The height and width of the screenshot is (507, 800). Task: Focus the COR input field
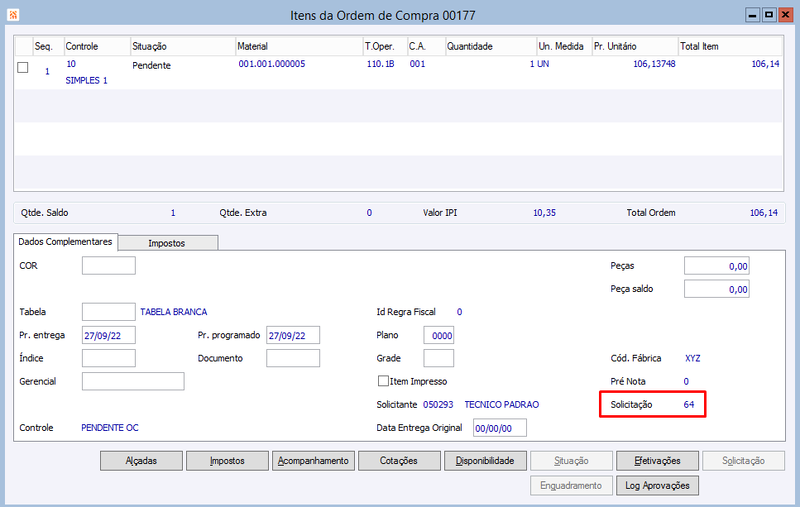coord(109,266)
